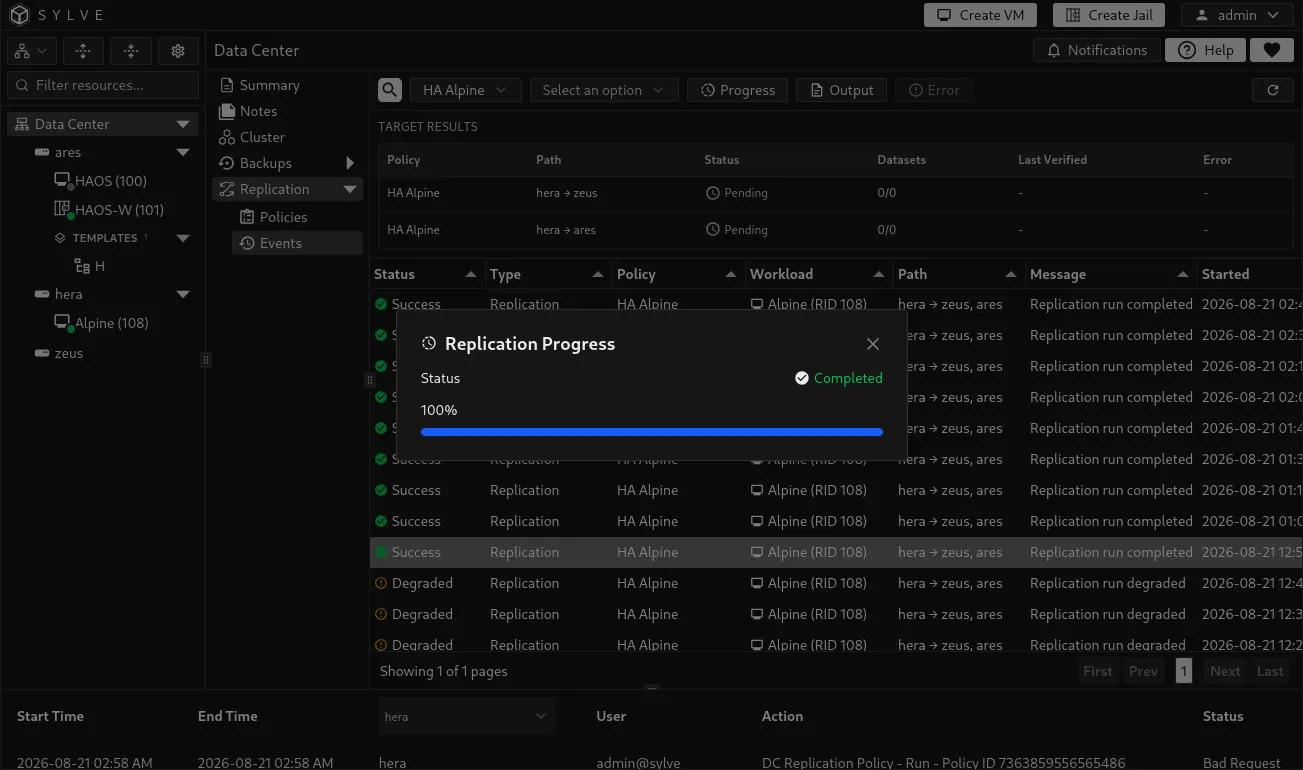Click the search magnifier icon button
The height and width of the screenshot is (770, 1303).
[390, 90]
